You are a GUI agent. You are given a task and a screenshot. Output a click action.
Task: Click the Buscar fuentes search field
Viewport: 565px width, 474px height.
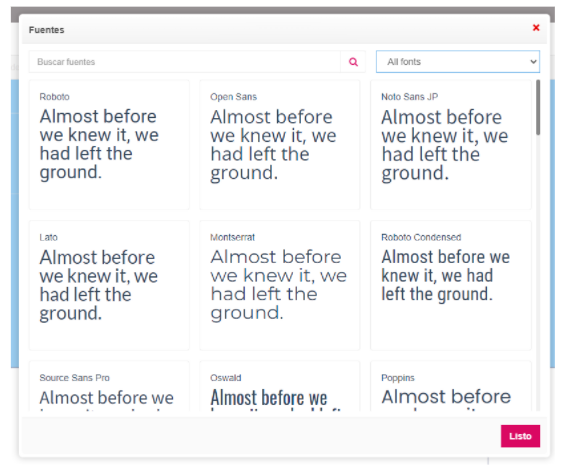pos(184,62)
